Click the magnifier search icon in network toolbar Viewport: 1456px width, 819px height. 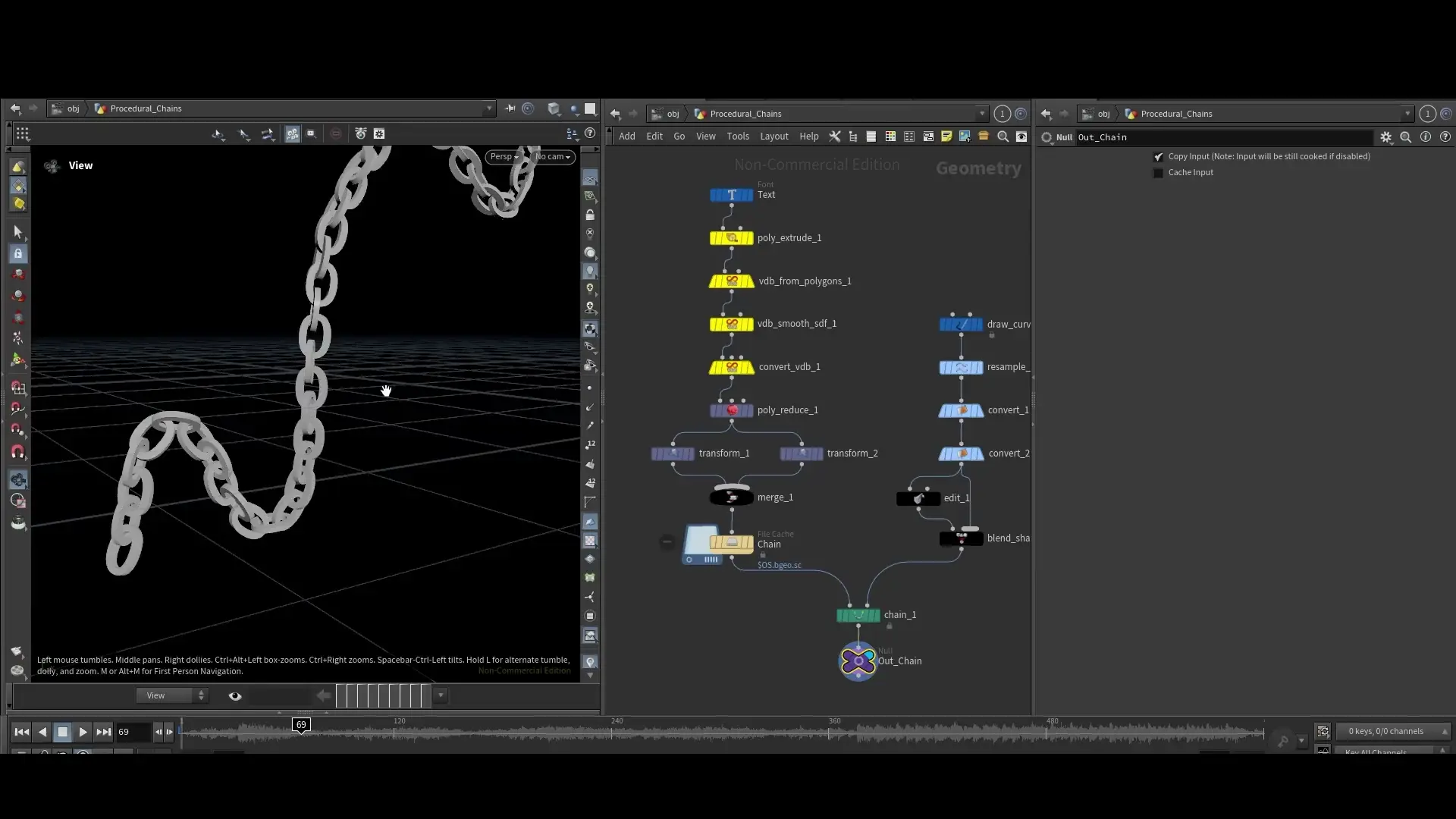pos(1003,136)
